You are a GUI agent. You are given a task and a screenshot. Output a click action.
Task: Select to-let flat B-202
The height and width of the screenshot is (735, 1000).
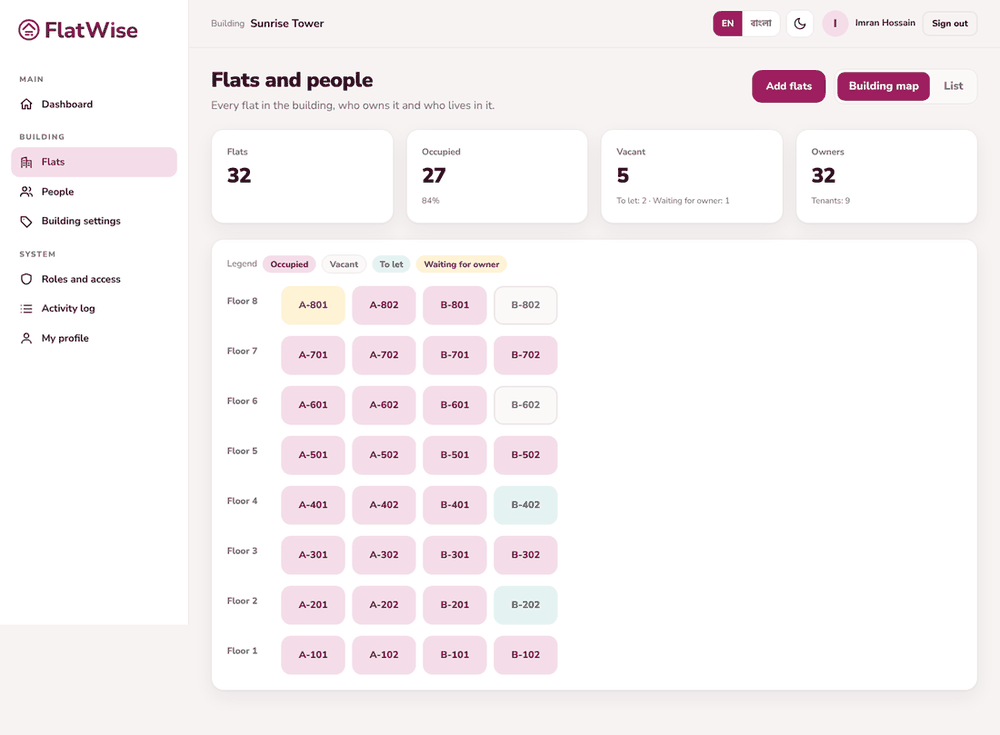tap(526, 605)
